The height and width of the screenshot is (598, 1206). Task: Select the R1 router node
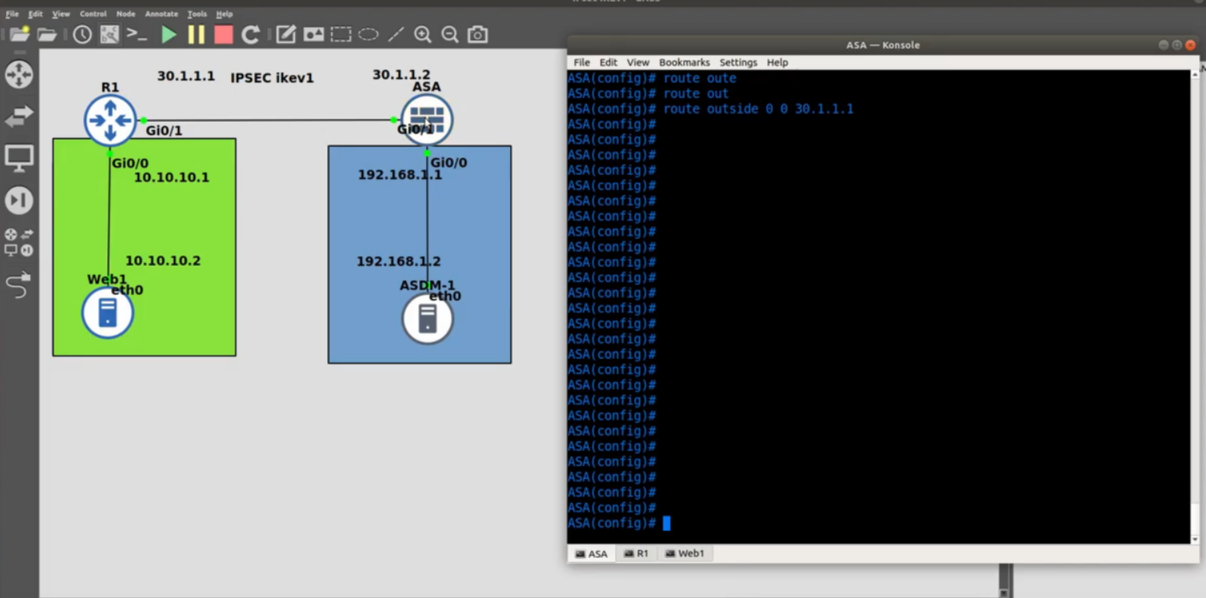click(110, 120)
